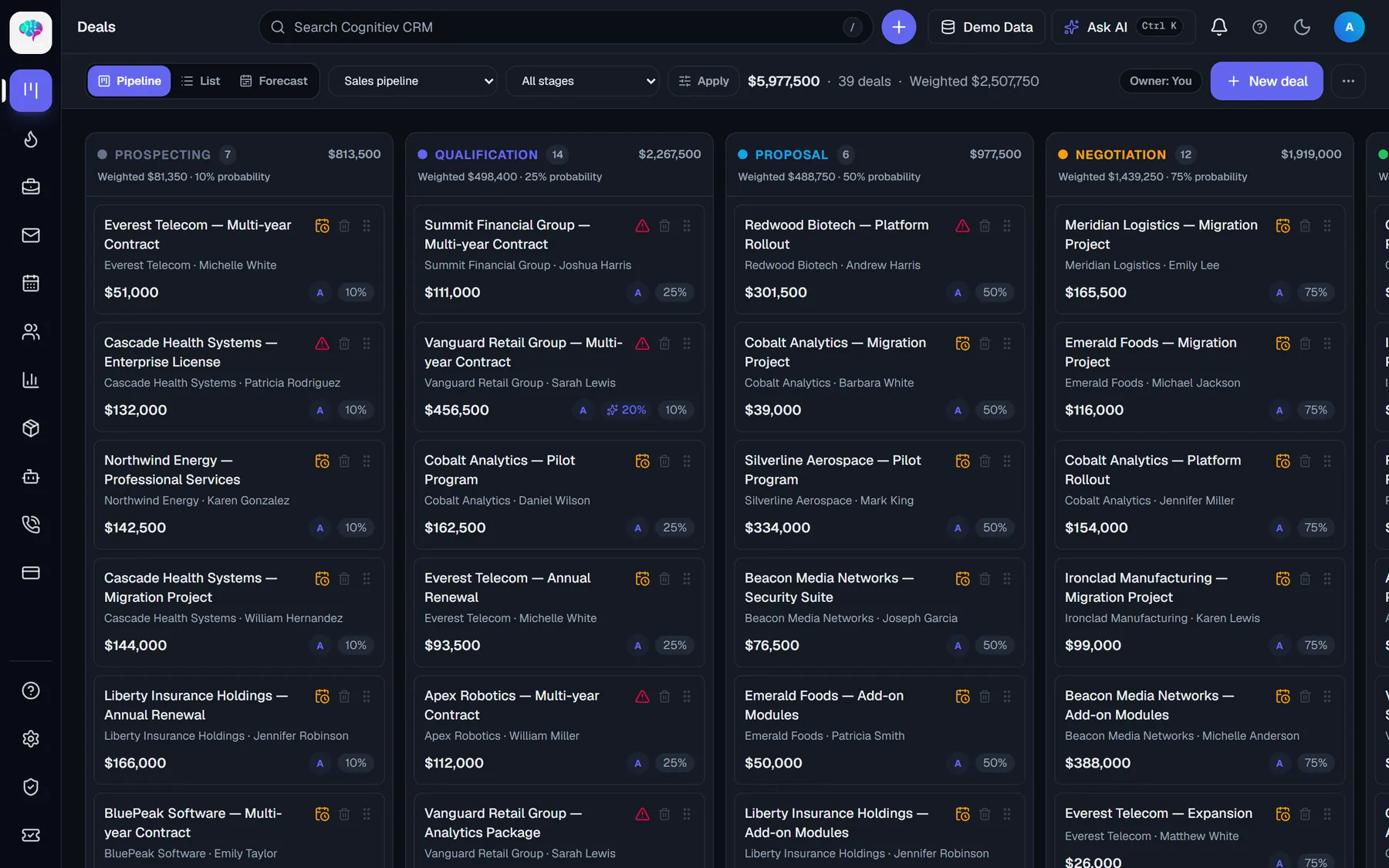This screenshot has width=1389, height=868.
Task: Click the schedule icon on Meridian Logistics deal
Action: (x=1283, y=225)
